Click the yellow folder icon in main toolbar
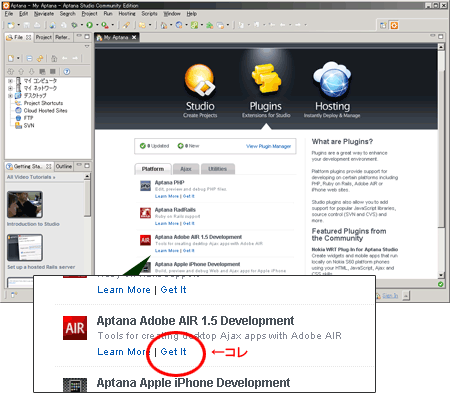Viewport: 450px width, 393px height. [143, 25]
